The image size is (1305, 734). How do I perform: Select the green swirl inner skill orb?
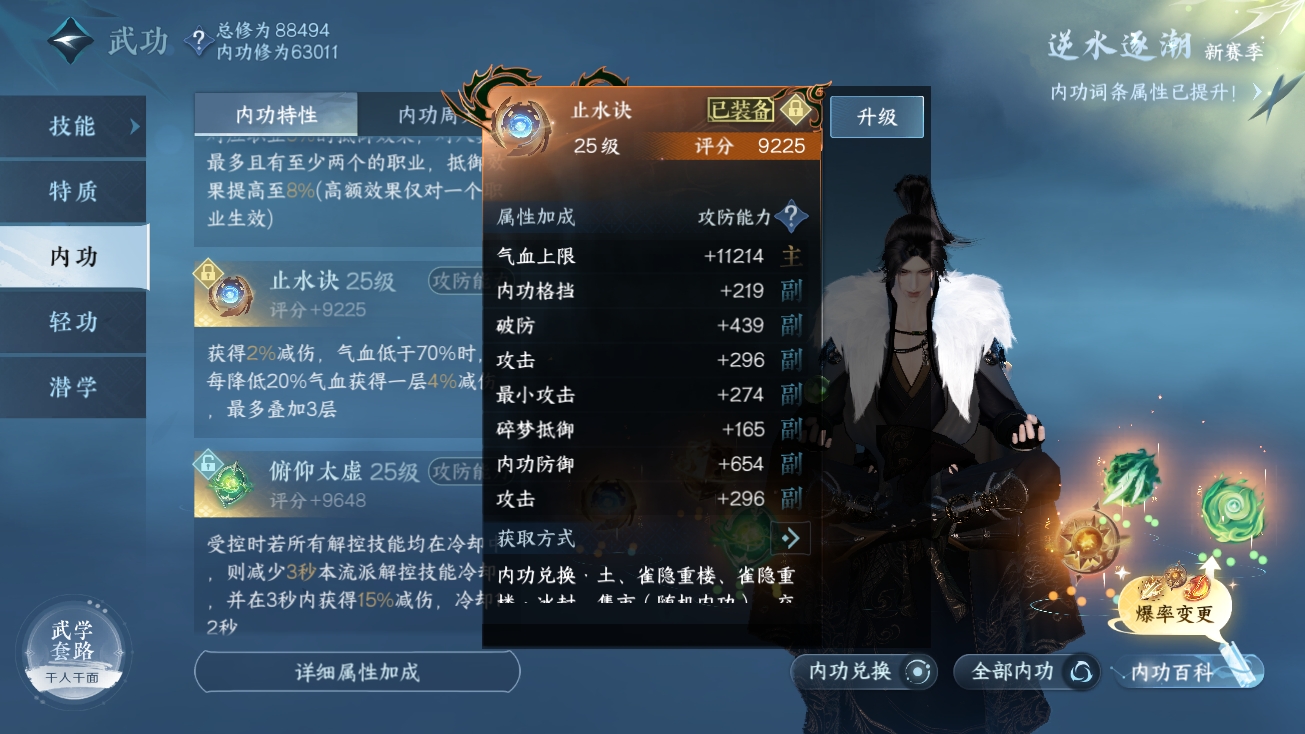(1231, 508)
